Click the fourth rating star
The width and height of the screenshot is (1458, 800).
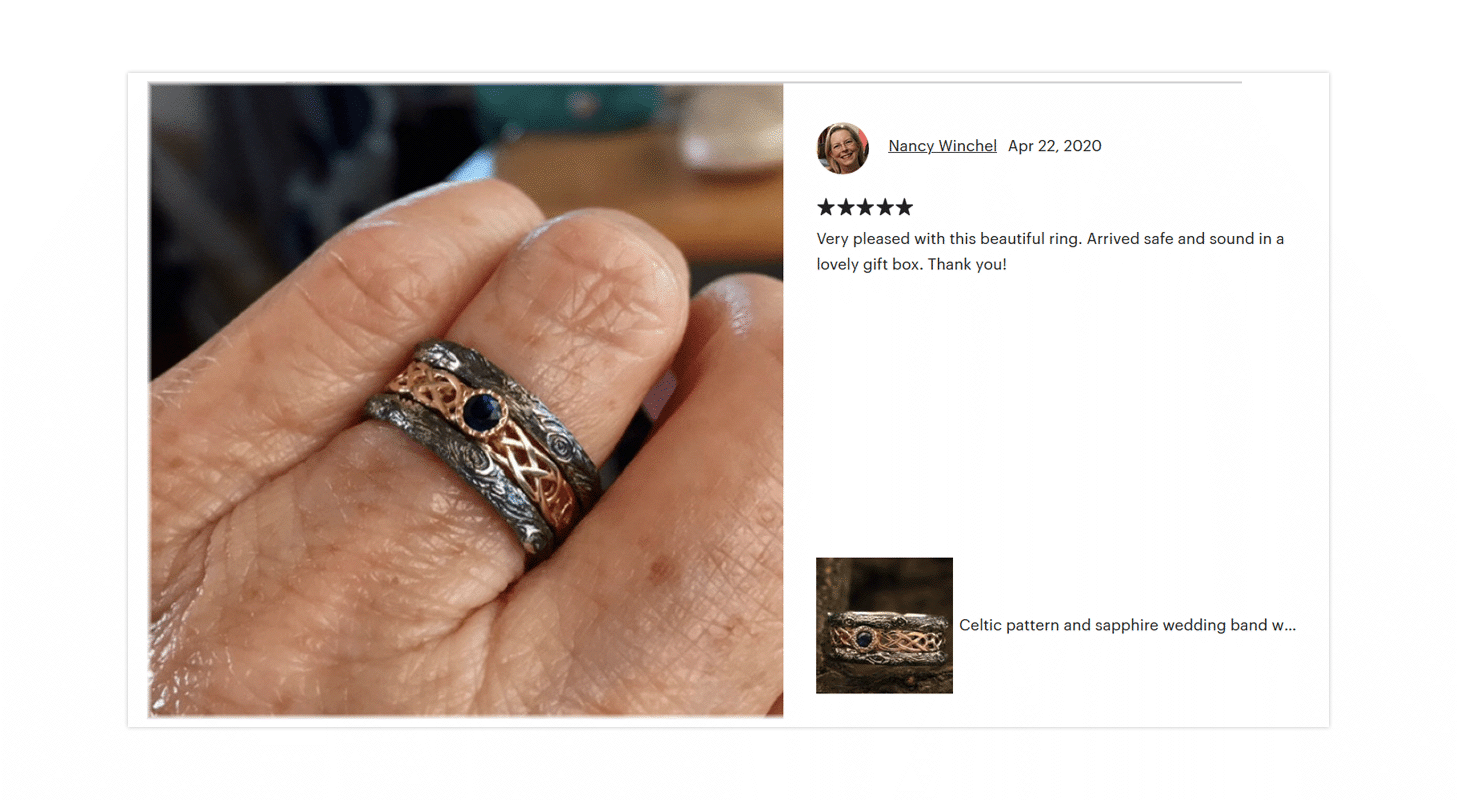(x=884, y=207)
